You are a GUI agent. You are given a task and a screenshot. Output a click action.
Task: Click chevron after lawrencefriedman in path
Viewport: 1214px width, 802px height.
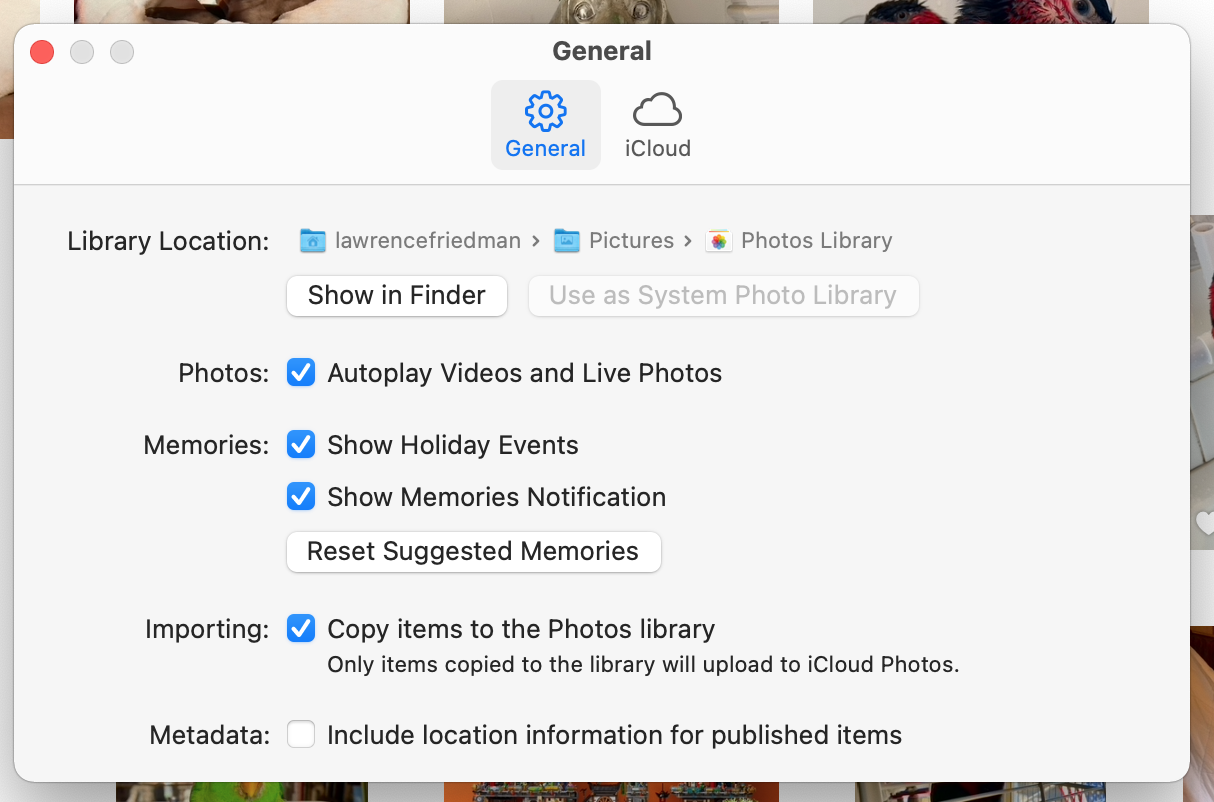(536, 241)
